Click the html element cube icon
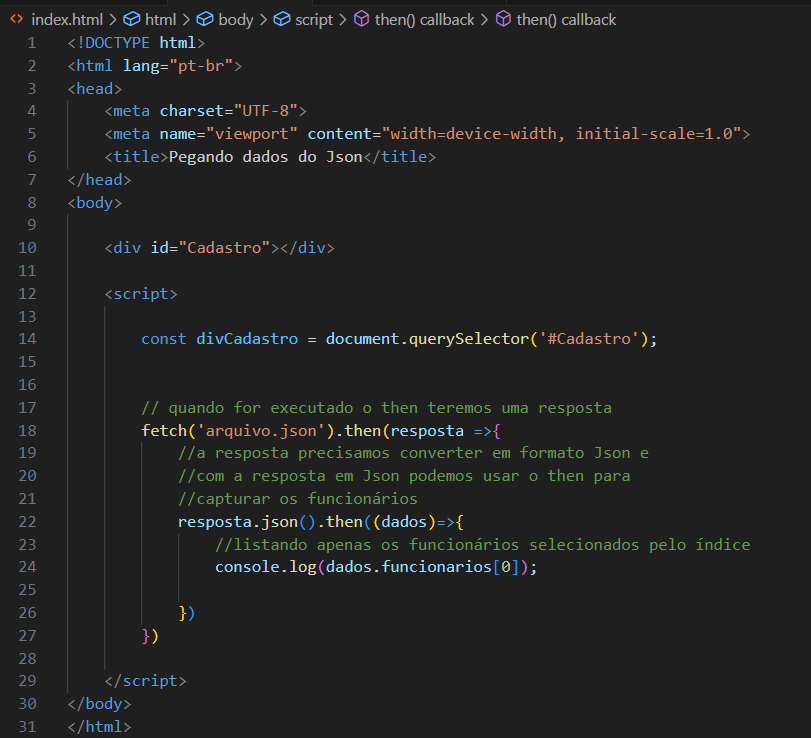The width and height of the screenshot is (811, 738). coord(131,20)
